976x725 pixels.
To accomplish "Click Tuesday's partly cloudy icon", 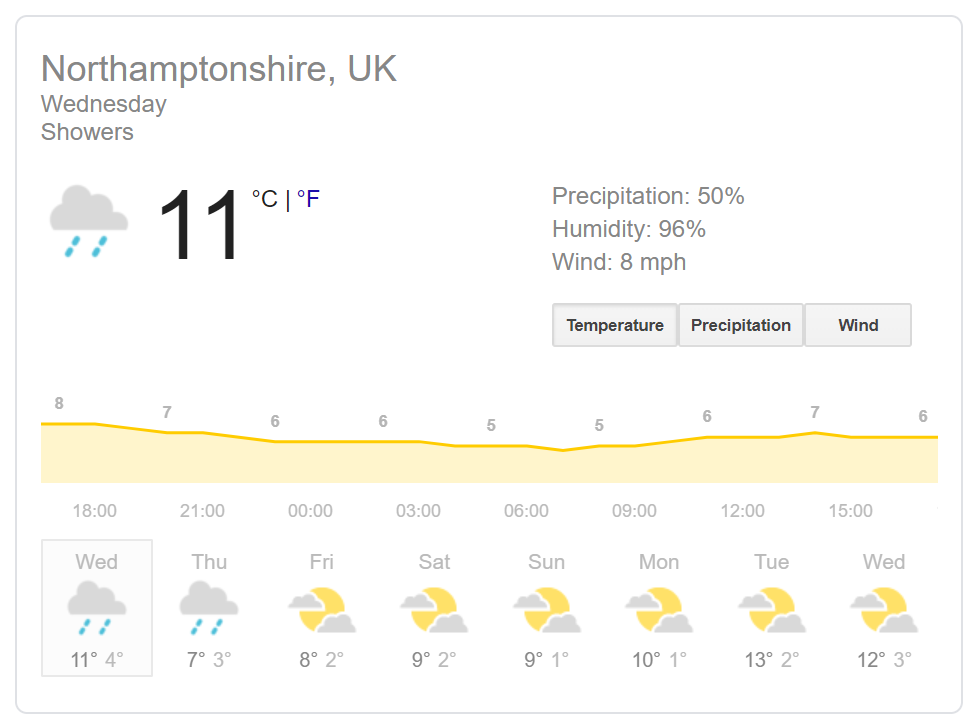I will (x=772, y=609).
